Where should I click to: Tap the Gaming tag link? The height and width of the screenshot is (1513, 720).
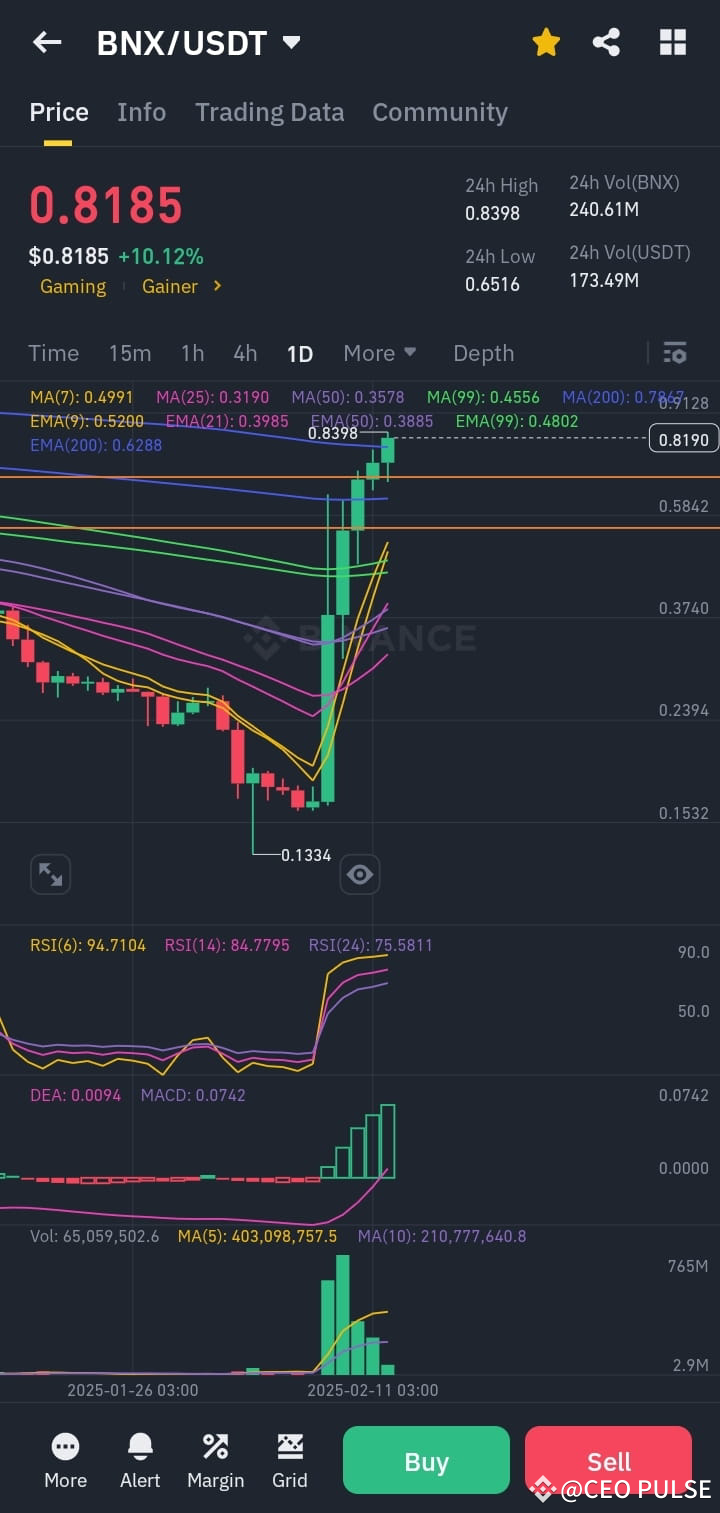(x=73, y=286)
